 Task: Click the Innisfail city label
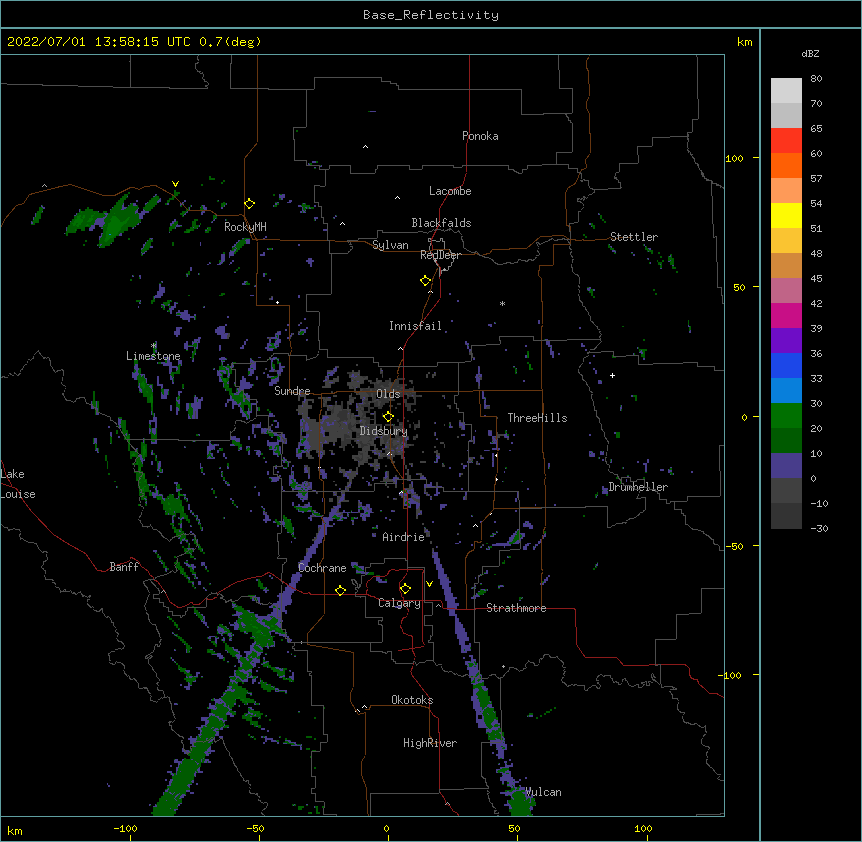point(415,326)
